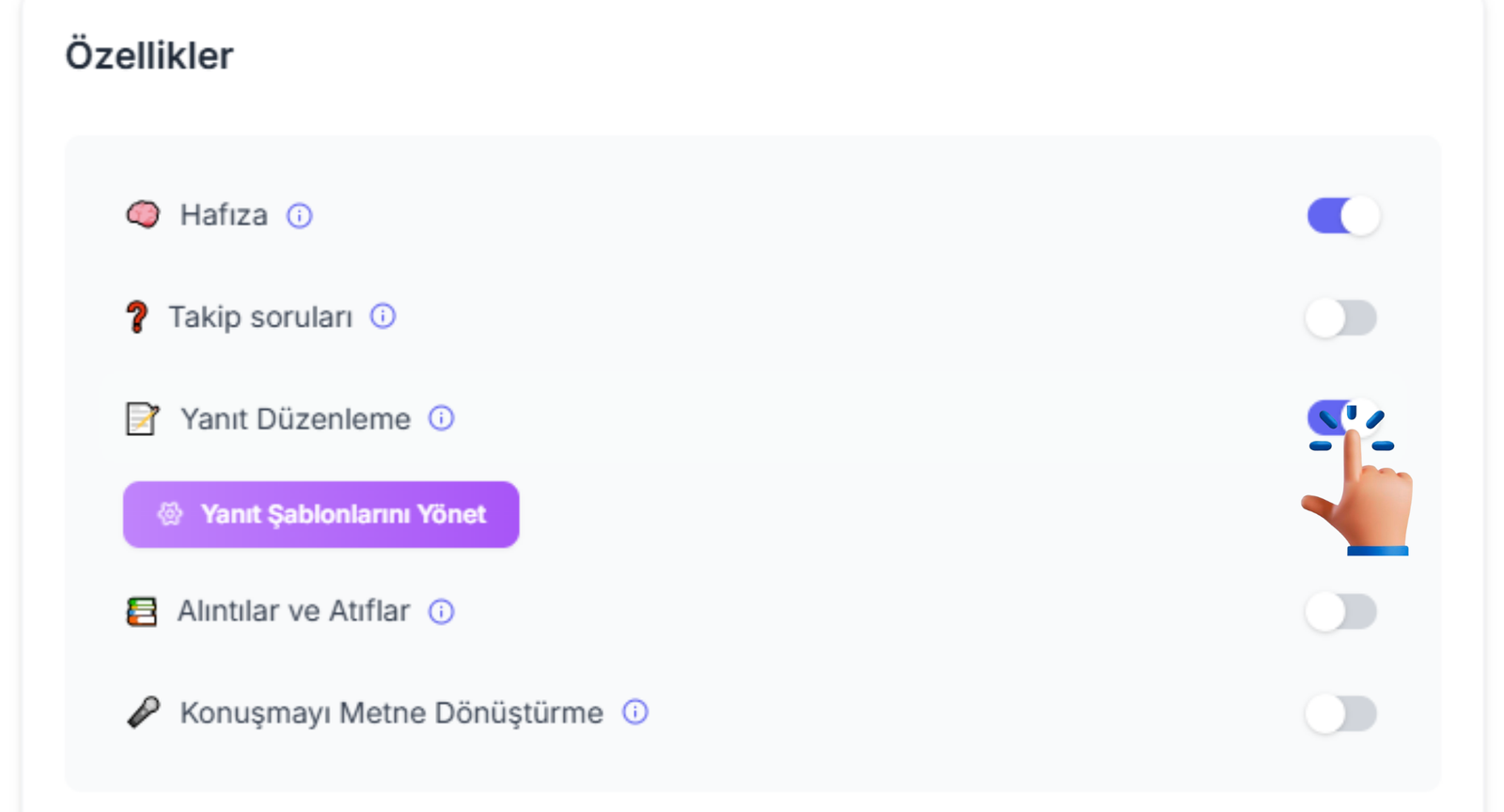This screenshot has height=812, width=1504.
Task: Show info for Yanıt Düzenleme
Action: 441,418
